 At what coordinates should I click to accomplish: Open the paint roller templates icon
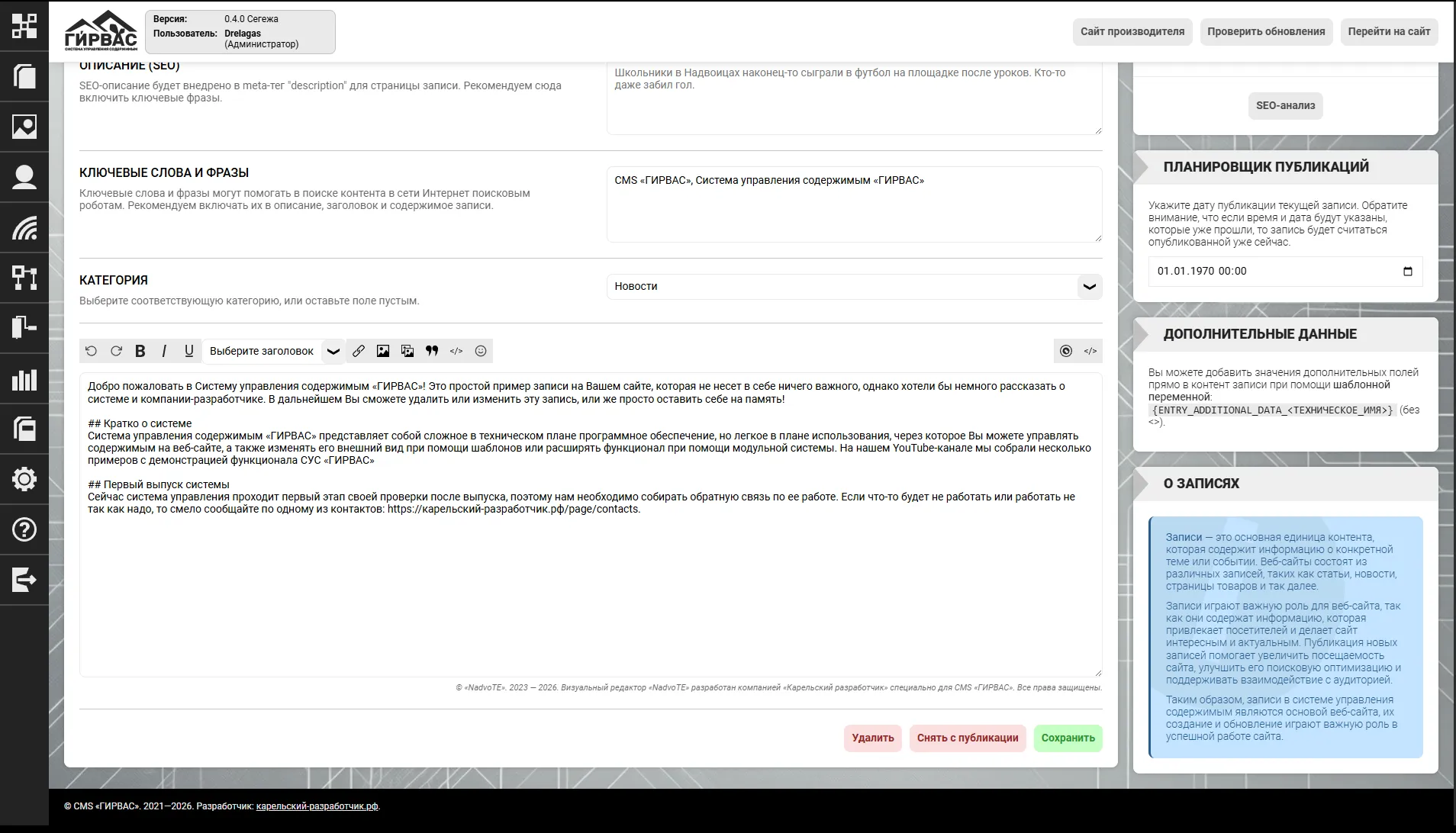pos(24,328)
